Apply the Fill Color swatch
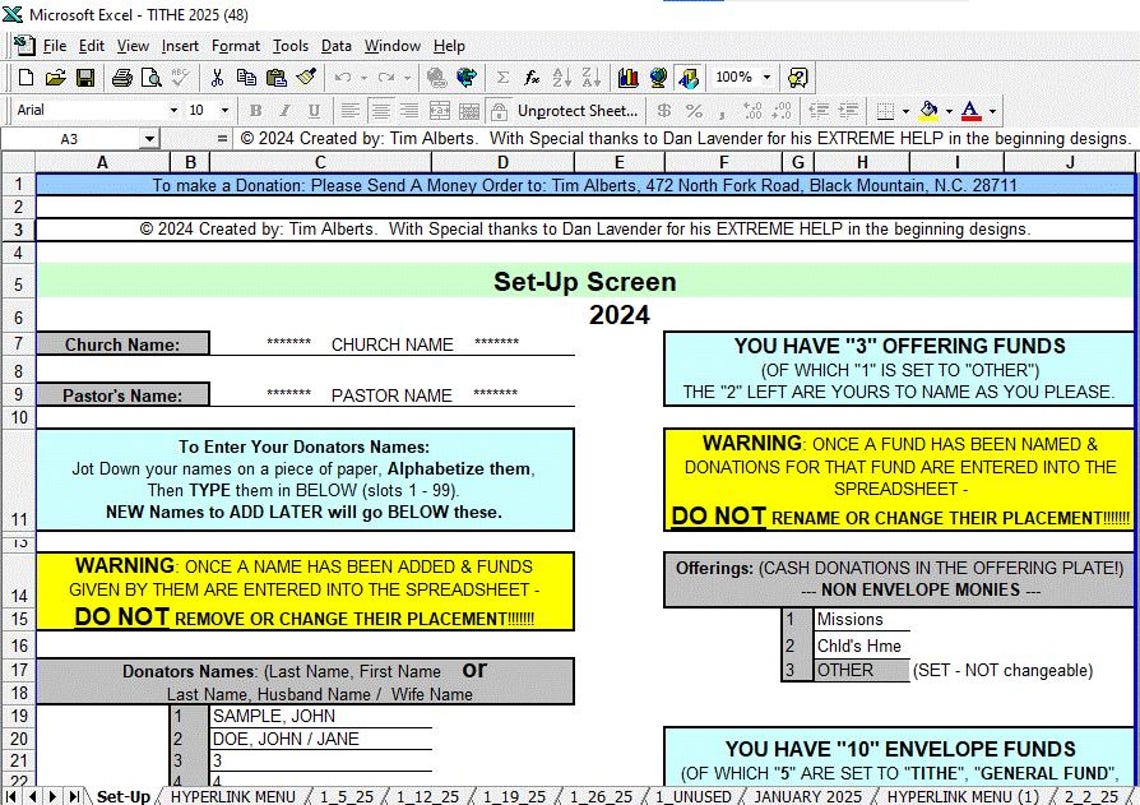Screen dimensions: 1140x805 point(929,110)
